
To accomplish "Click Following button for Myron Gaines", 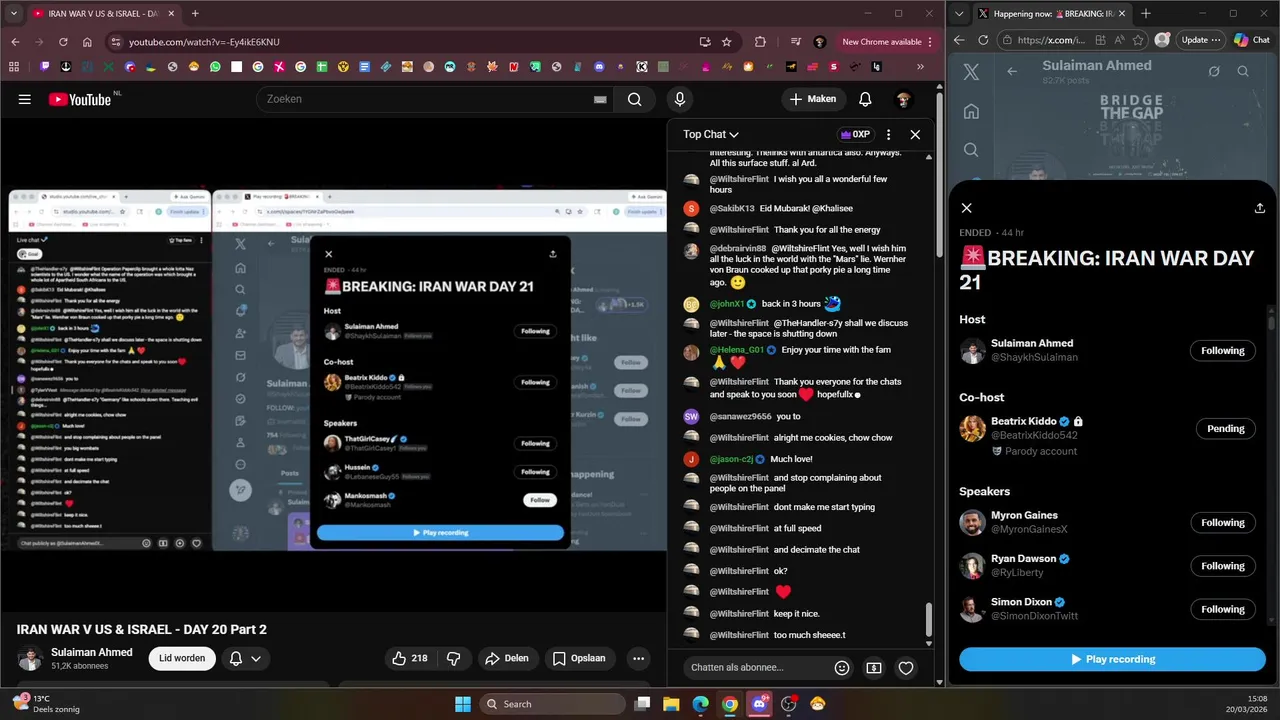I will [x=1223, y=522].
